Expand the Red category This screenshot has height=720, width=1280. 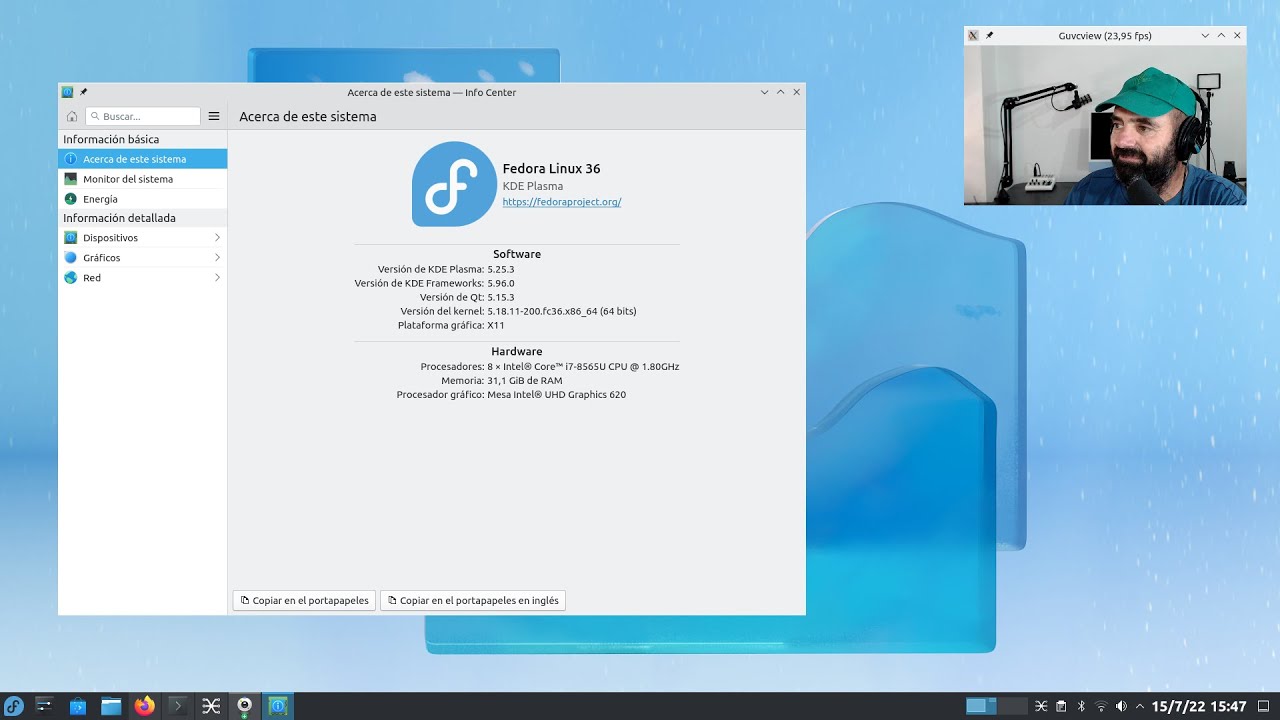[143, 278]
